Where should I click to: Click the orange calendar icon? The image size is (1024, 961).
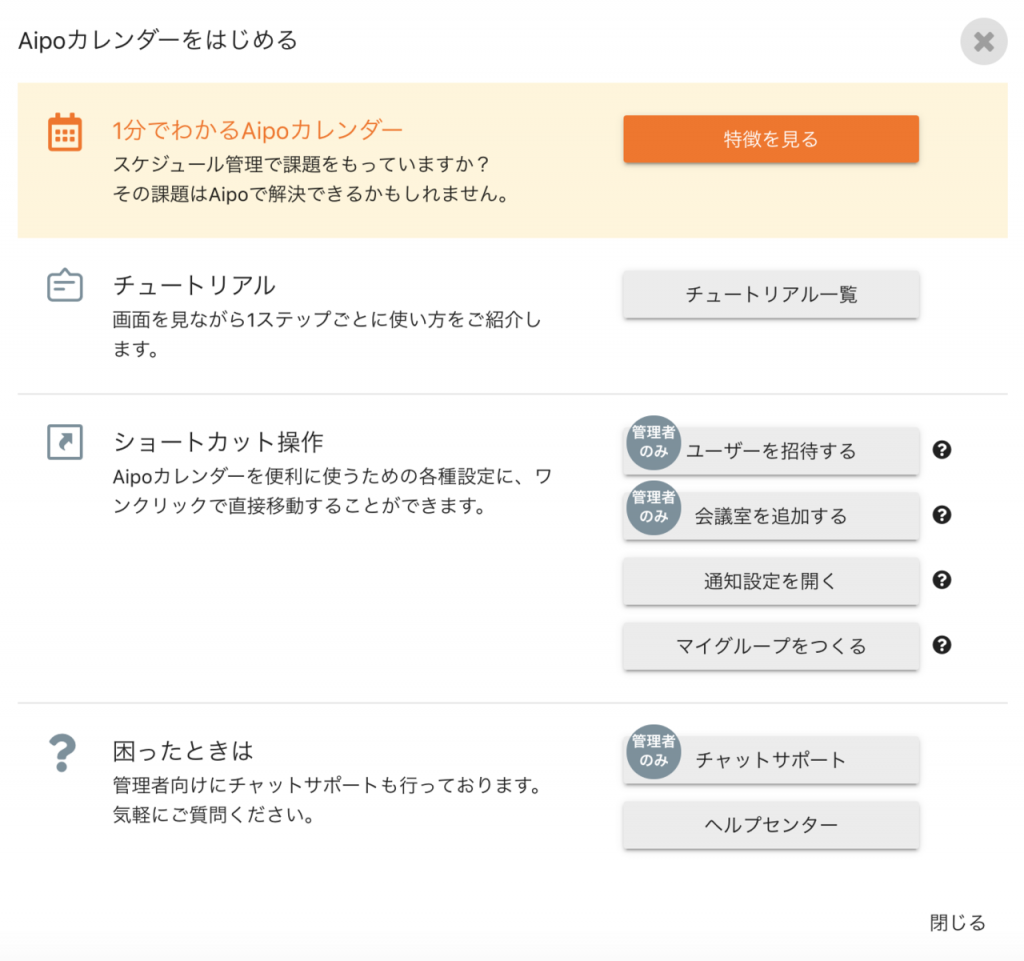tap(65, 132)
